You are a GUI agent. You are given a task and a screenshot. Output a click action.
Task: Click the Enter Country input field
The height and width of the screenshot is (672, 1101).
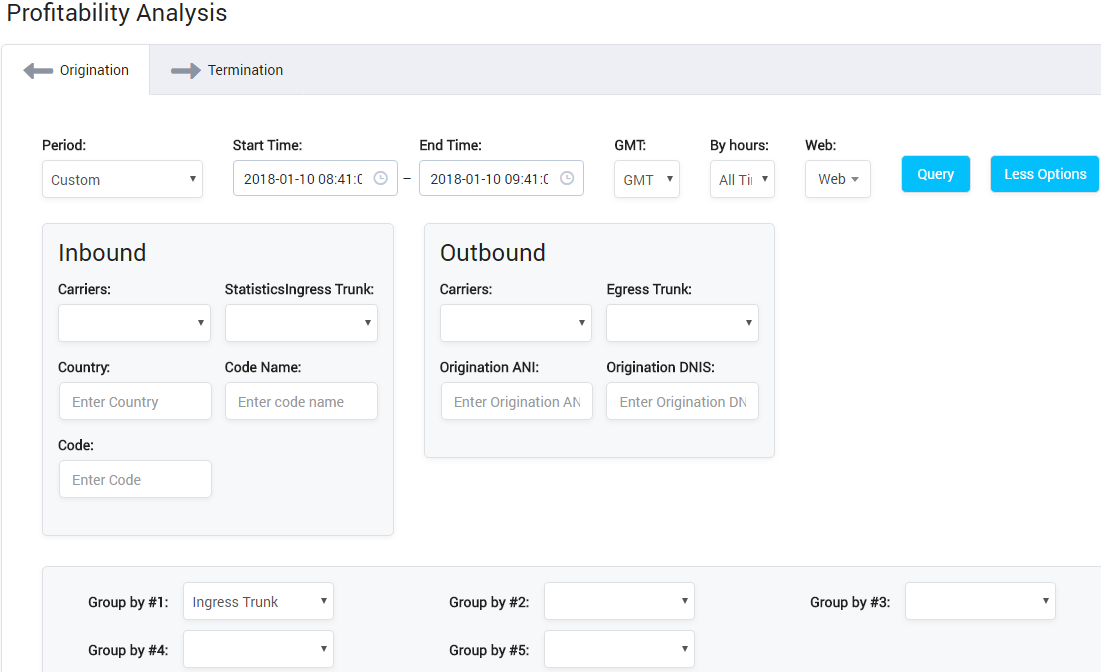coord(135,400)
